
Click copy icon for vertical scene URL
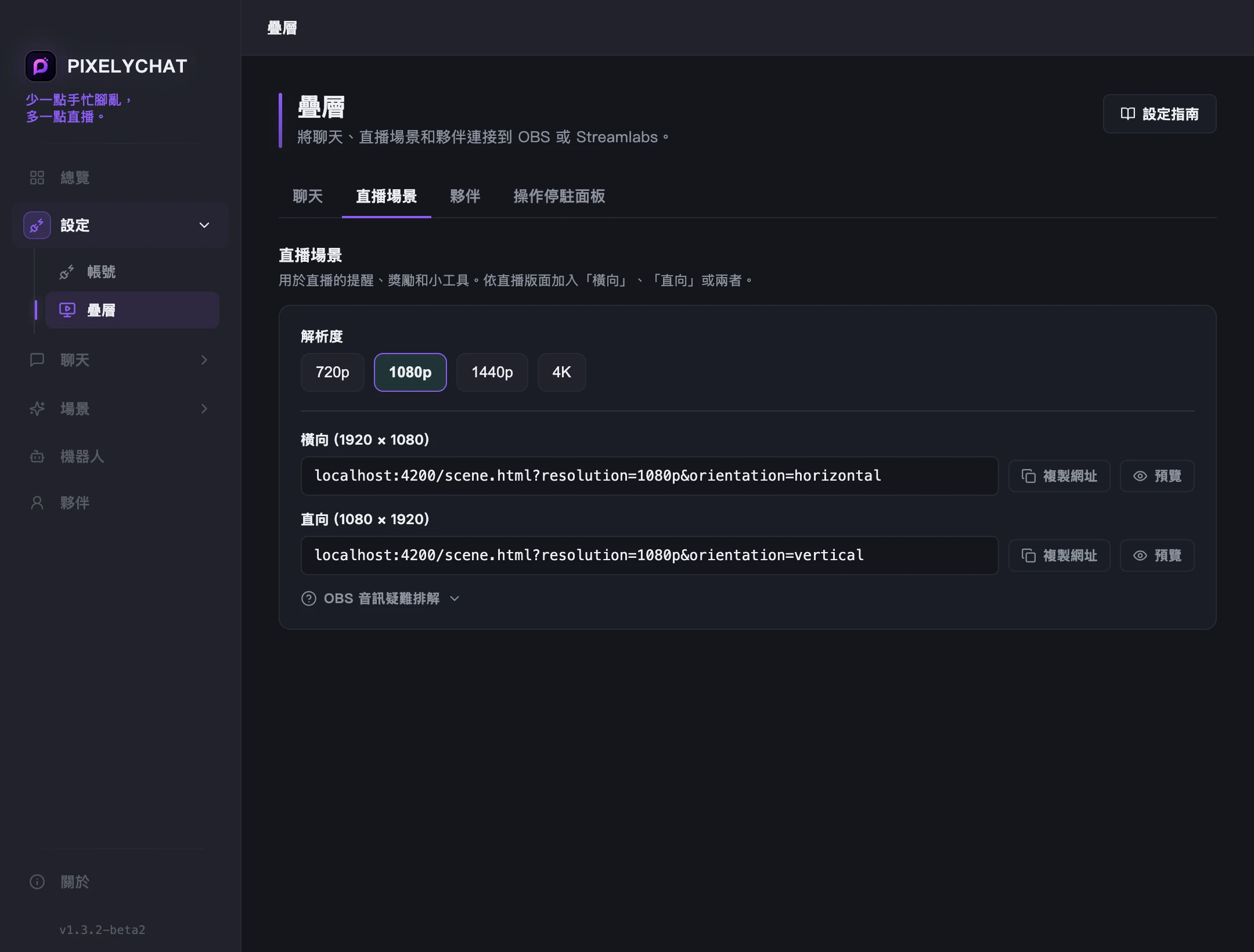pos(1029,556)
